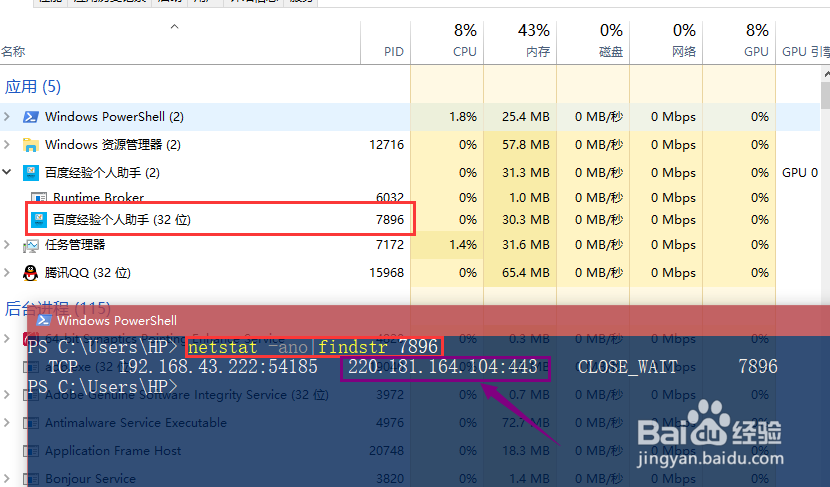Click the Windows PowerShell window title bar
This screenshot has width=830, height=487.
(x=429, y=320)
